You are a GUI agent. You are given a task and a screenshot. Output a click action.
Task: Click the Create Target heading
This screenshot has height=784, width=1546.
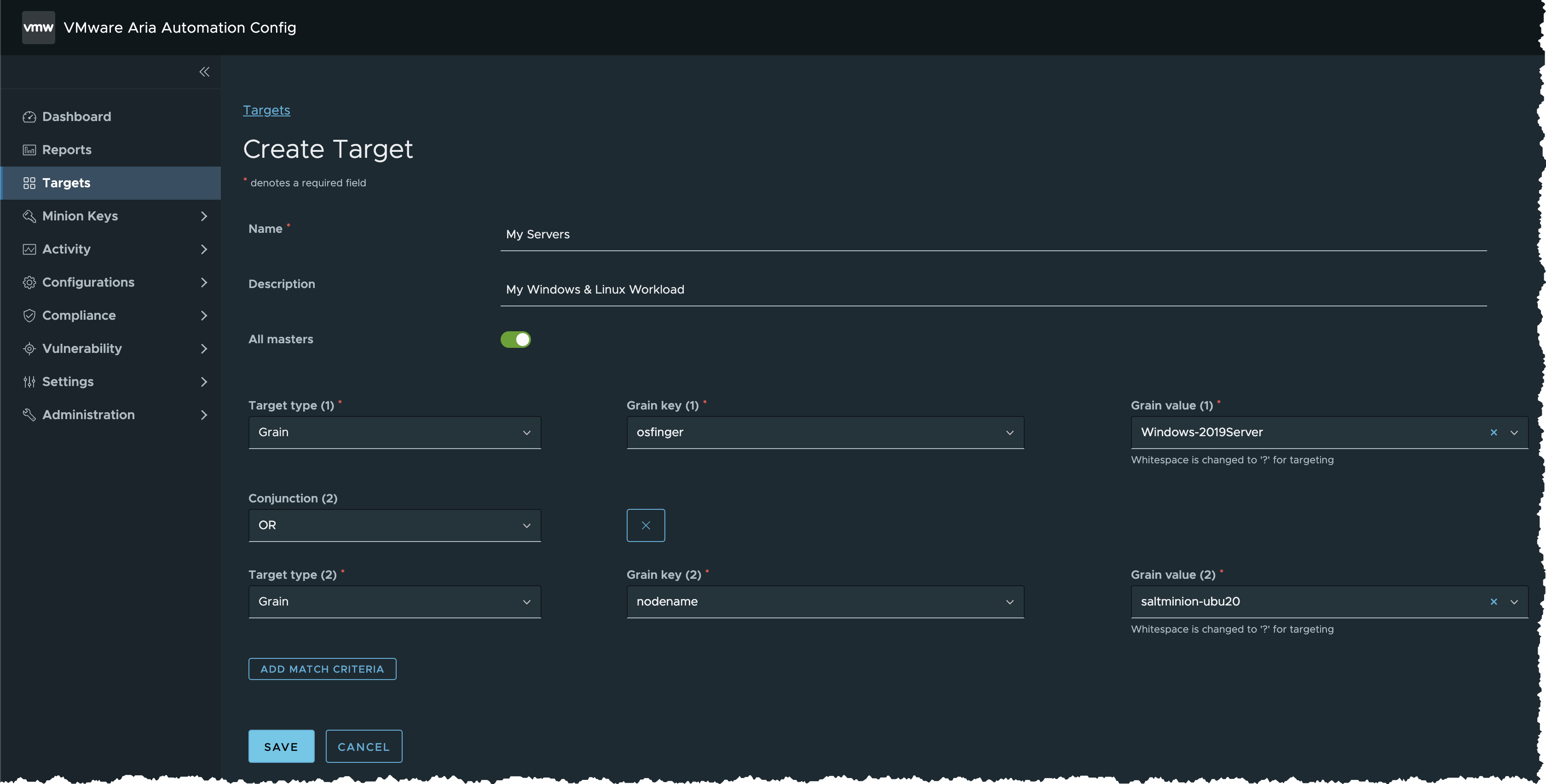(x=328, y=149)
